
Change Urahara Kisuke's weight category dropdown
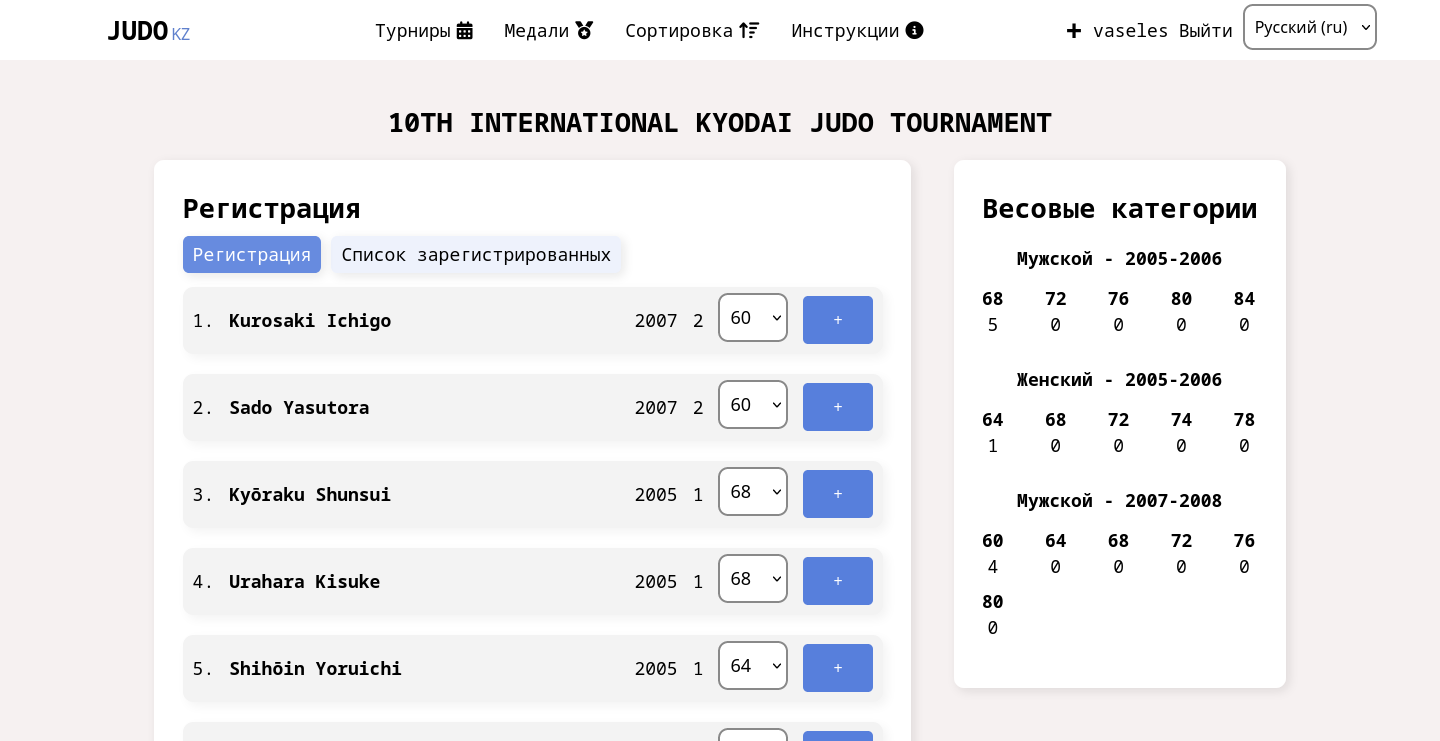tap(752, 578)
